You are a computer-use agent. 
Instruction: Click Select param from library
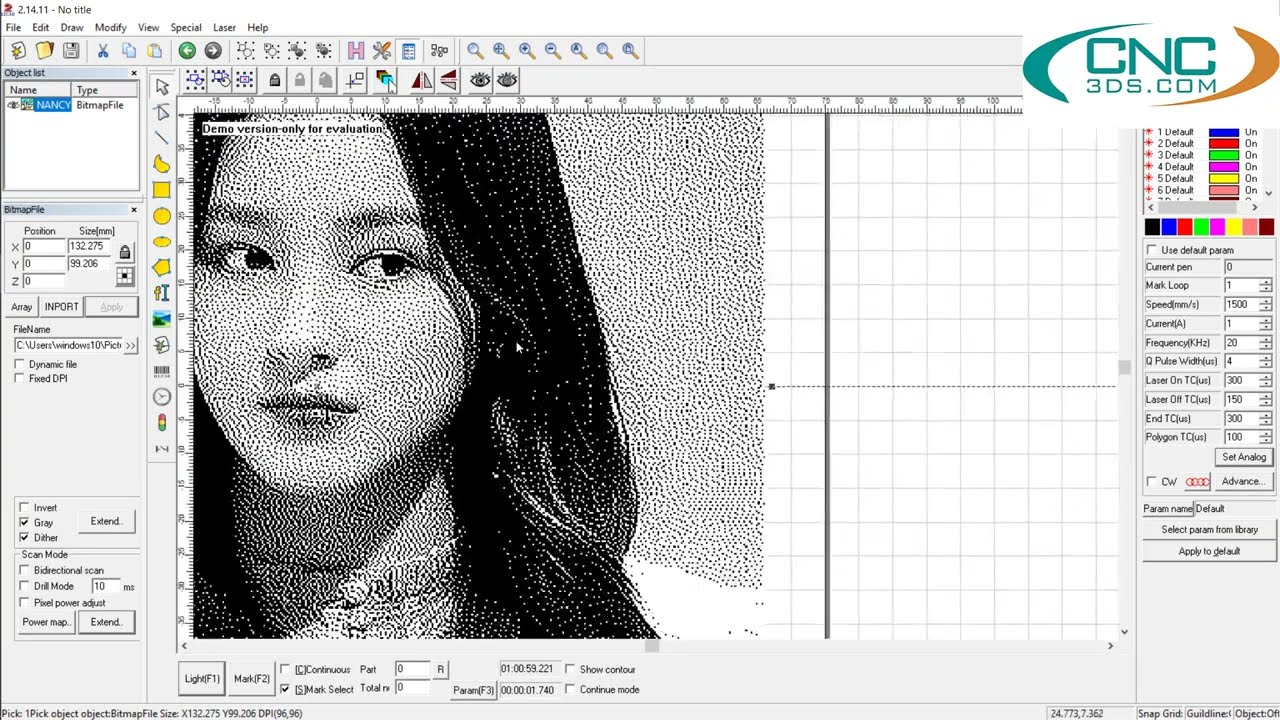pos(1209,530)
